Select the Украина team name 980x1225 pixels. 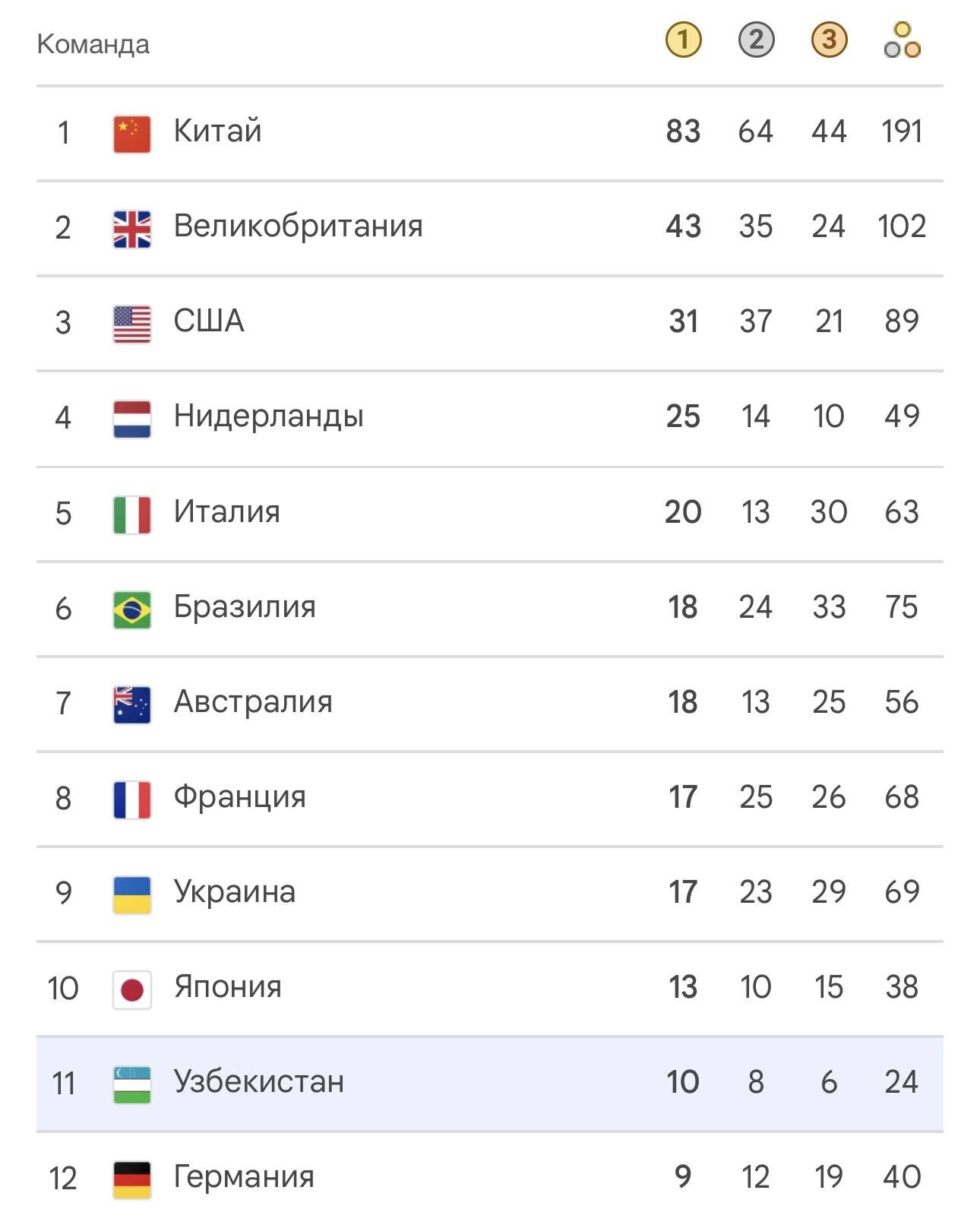click(235, 891)
